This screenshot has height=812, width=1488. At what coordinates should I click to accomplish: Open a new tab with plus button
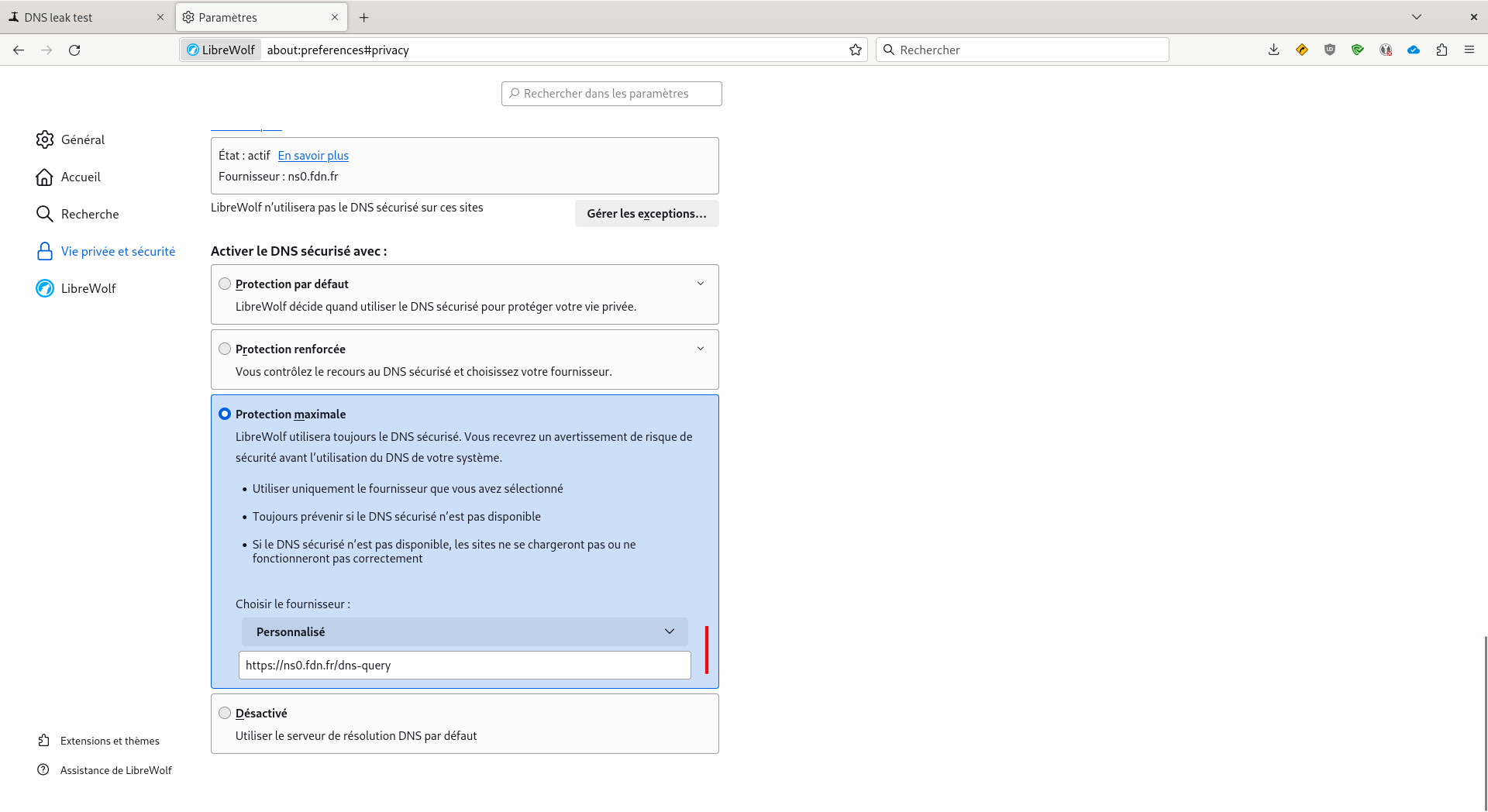click(x=364, y=17)
